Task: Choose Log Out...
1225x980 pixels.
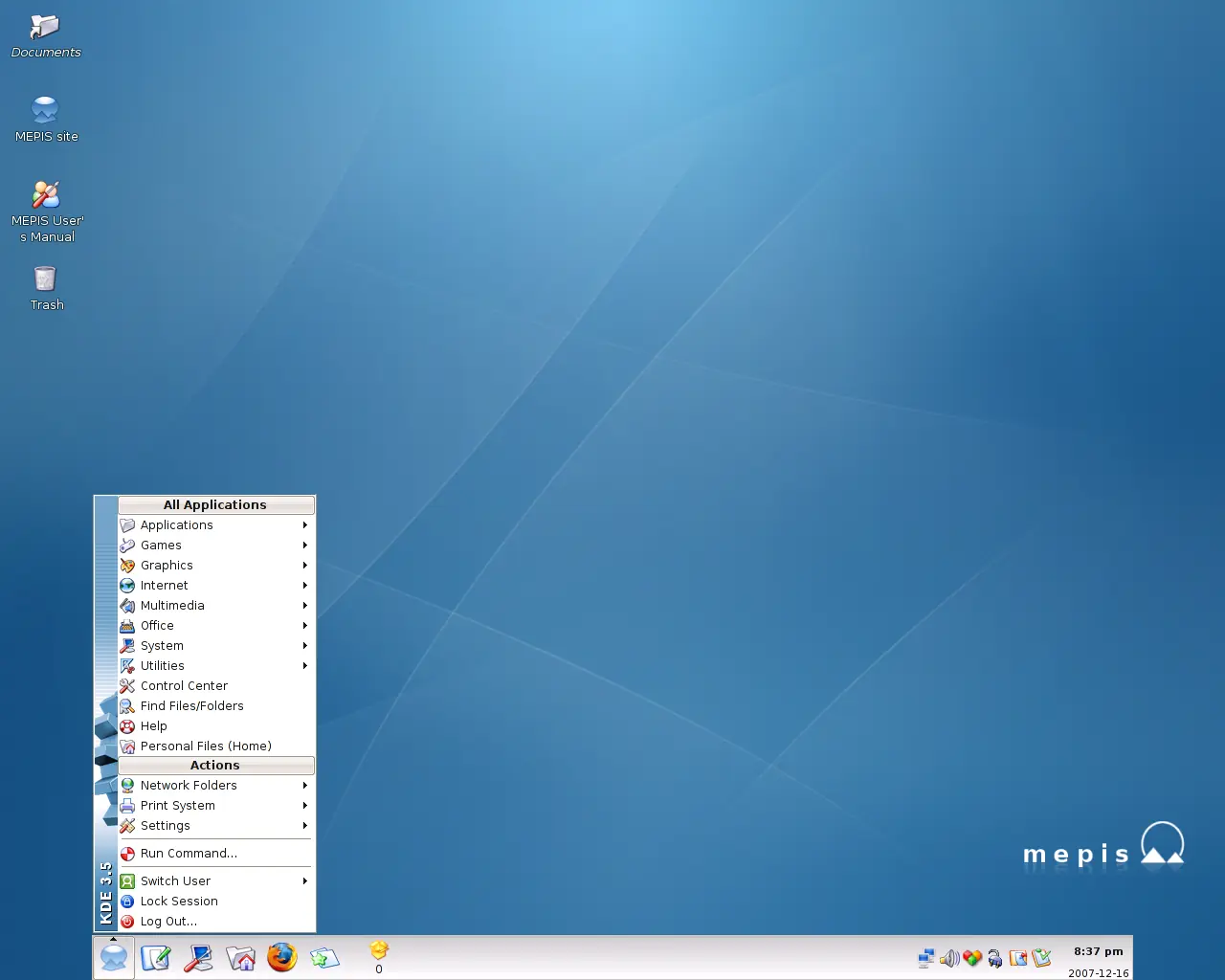Action: tap(216, 922)
